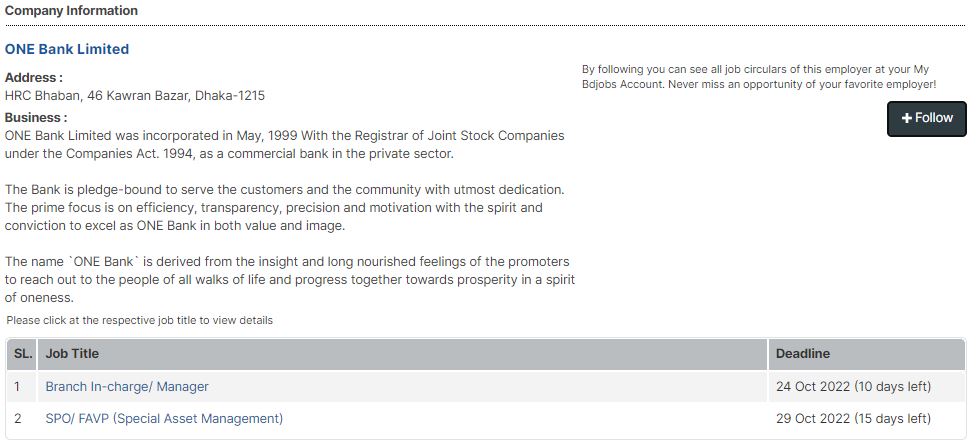The height and width of the screenshot is (445, 980).
Task: Click serial number 1 in the table
Action: coord(18,387)
